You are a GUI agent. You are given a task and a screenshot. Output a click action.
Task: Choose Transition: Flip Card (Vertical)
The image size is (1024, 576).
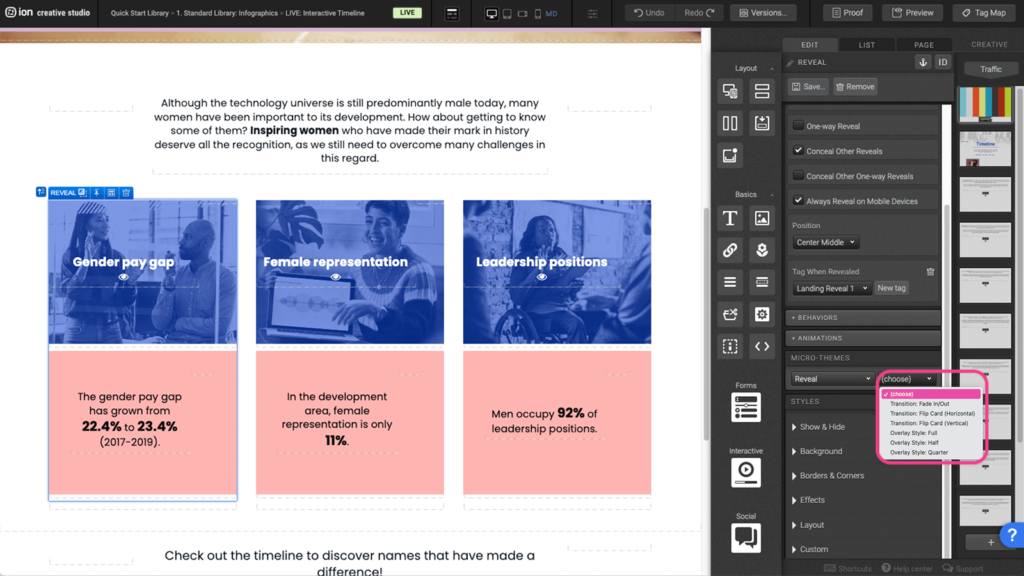click(931, 423)
